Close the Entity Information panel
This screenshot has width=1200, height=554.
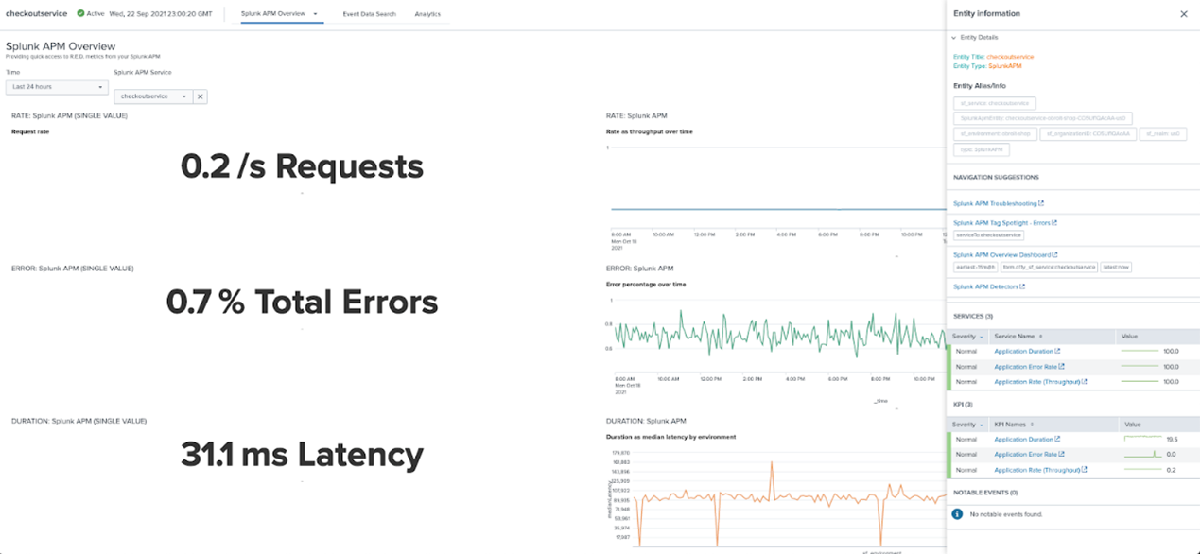1184,14
